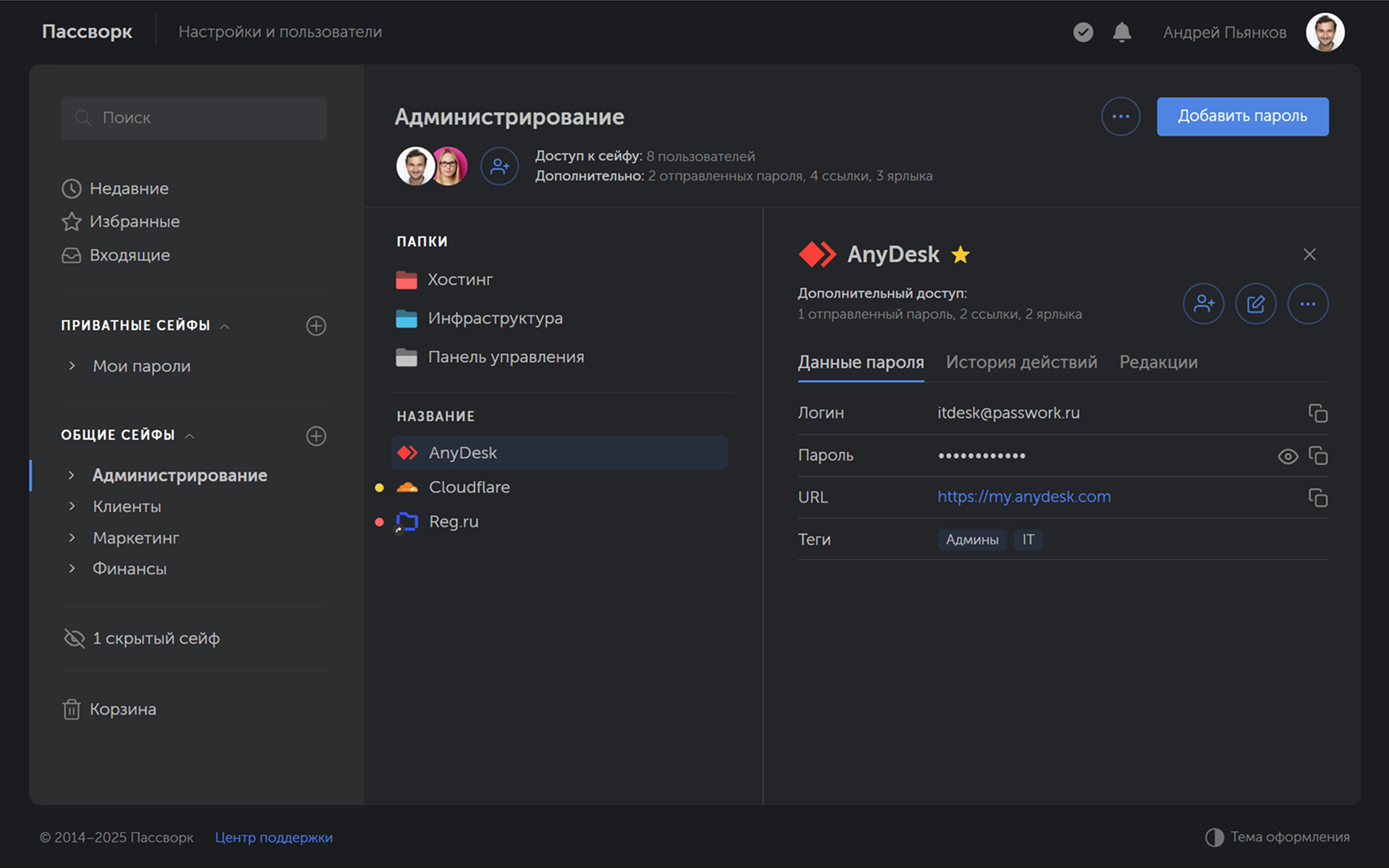The image size is (1389, 868).
Task: Select Клиенты vault
Action: pyautogui.click(x=127, y=506)
